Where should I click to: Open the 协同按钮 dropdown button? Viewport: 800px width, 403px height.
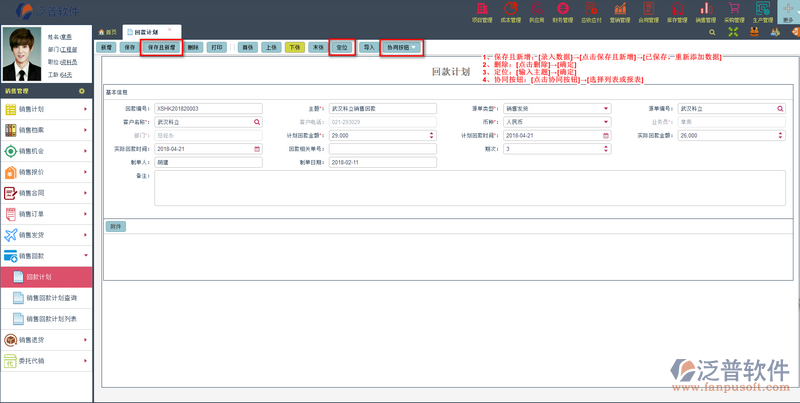pyautogui.click(x=402, y=47)
